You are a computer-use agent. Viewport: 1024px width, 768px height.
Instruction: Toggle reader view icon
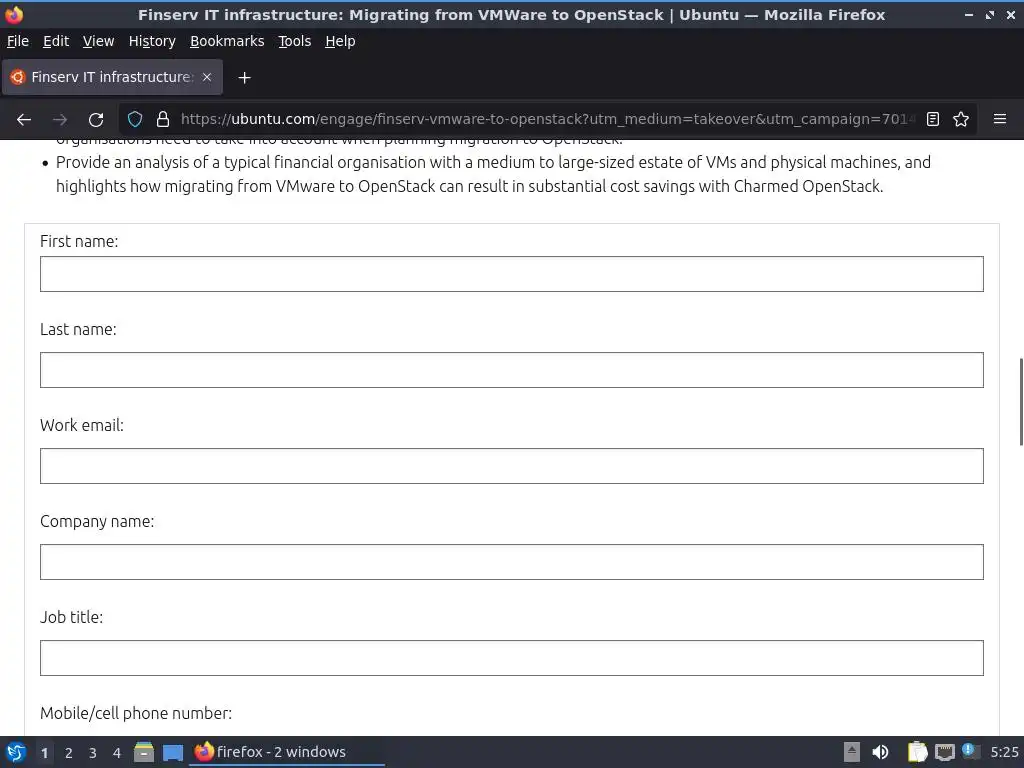point(933,120)
